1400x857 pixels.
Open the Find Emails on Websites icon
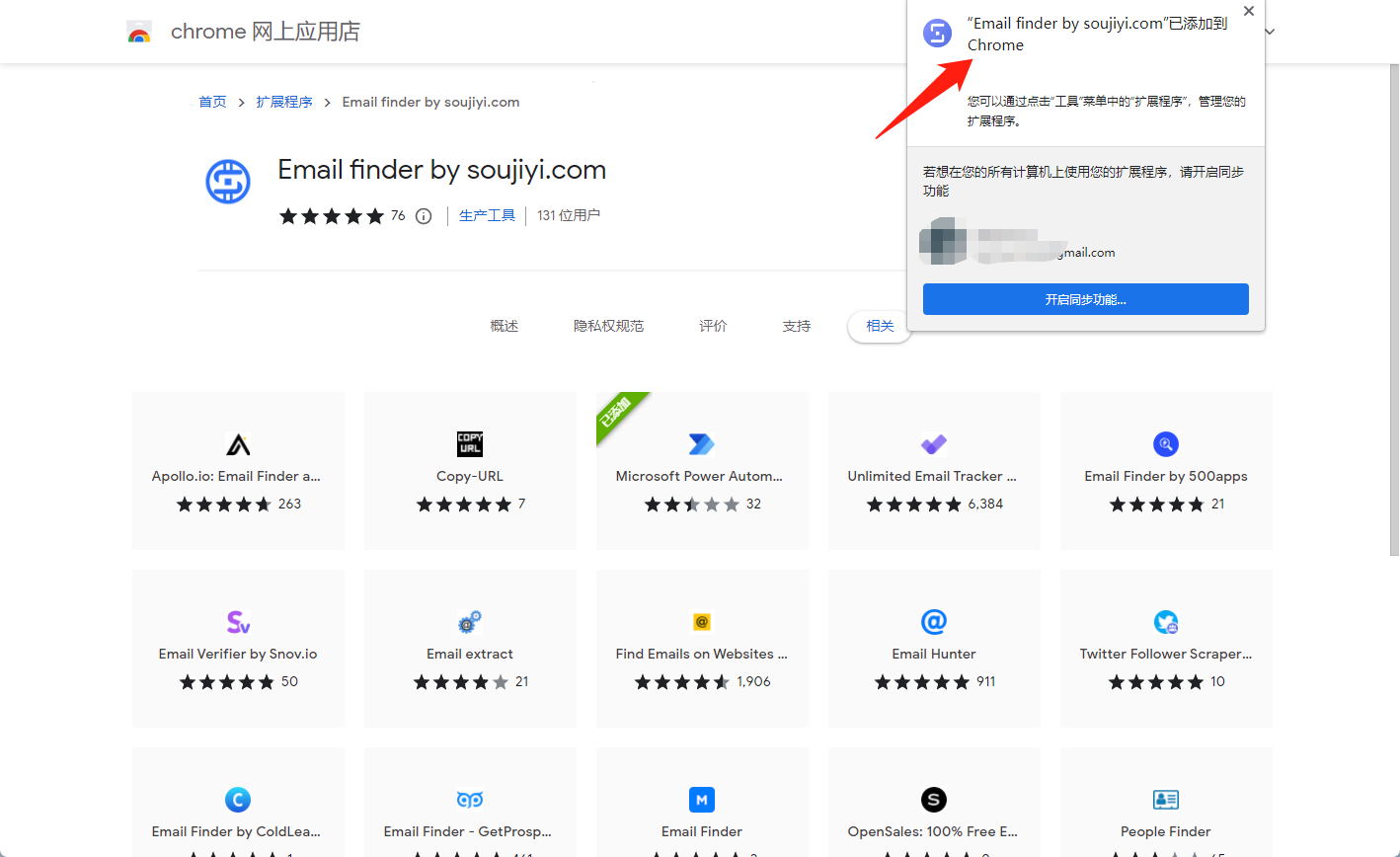702,622
